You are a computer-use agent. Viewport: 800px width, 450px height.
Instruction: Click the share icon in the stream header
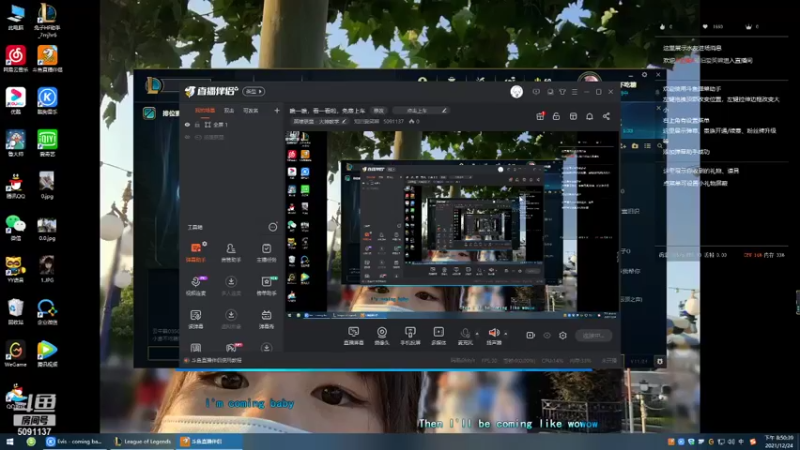pyautogui.click(x=606, y=116)
